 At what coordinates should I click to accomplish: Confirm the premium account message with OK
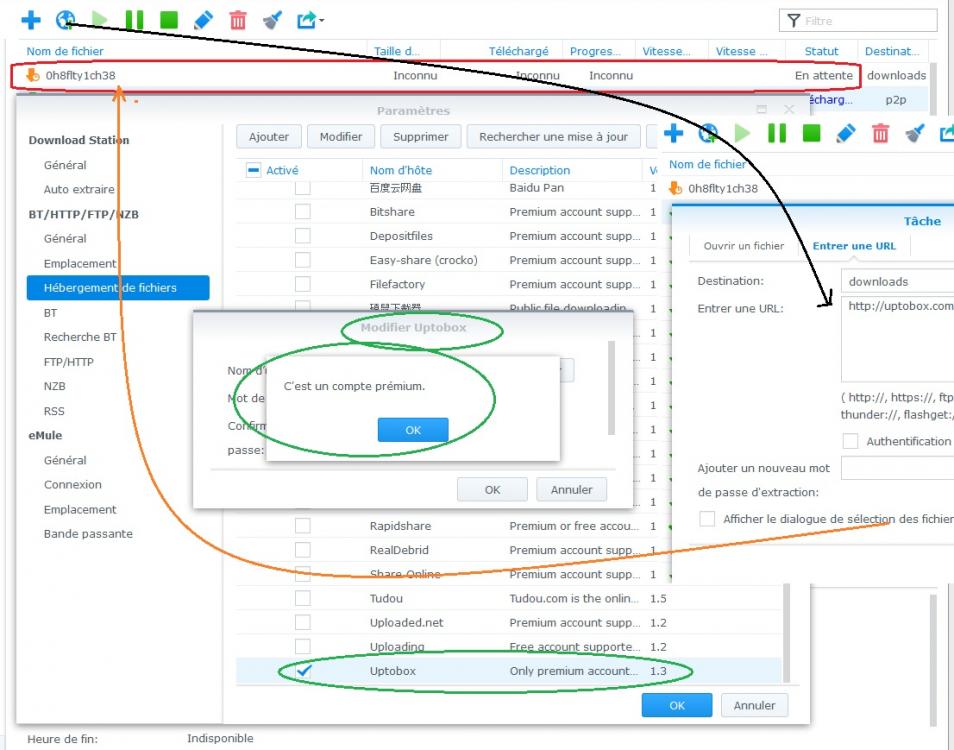tap(413, 430)
